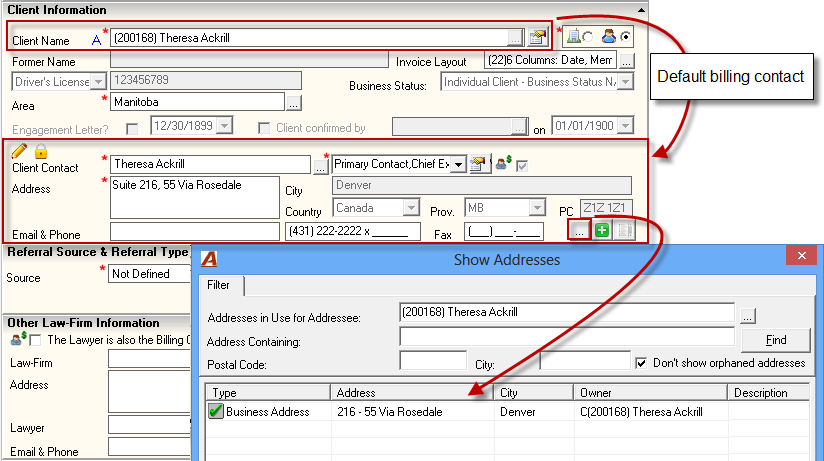The width and height of the screenshot is (824, 461).
Task: Click the PC field Z1Z 1Z1
Action: tap(606, 208)
